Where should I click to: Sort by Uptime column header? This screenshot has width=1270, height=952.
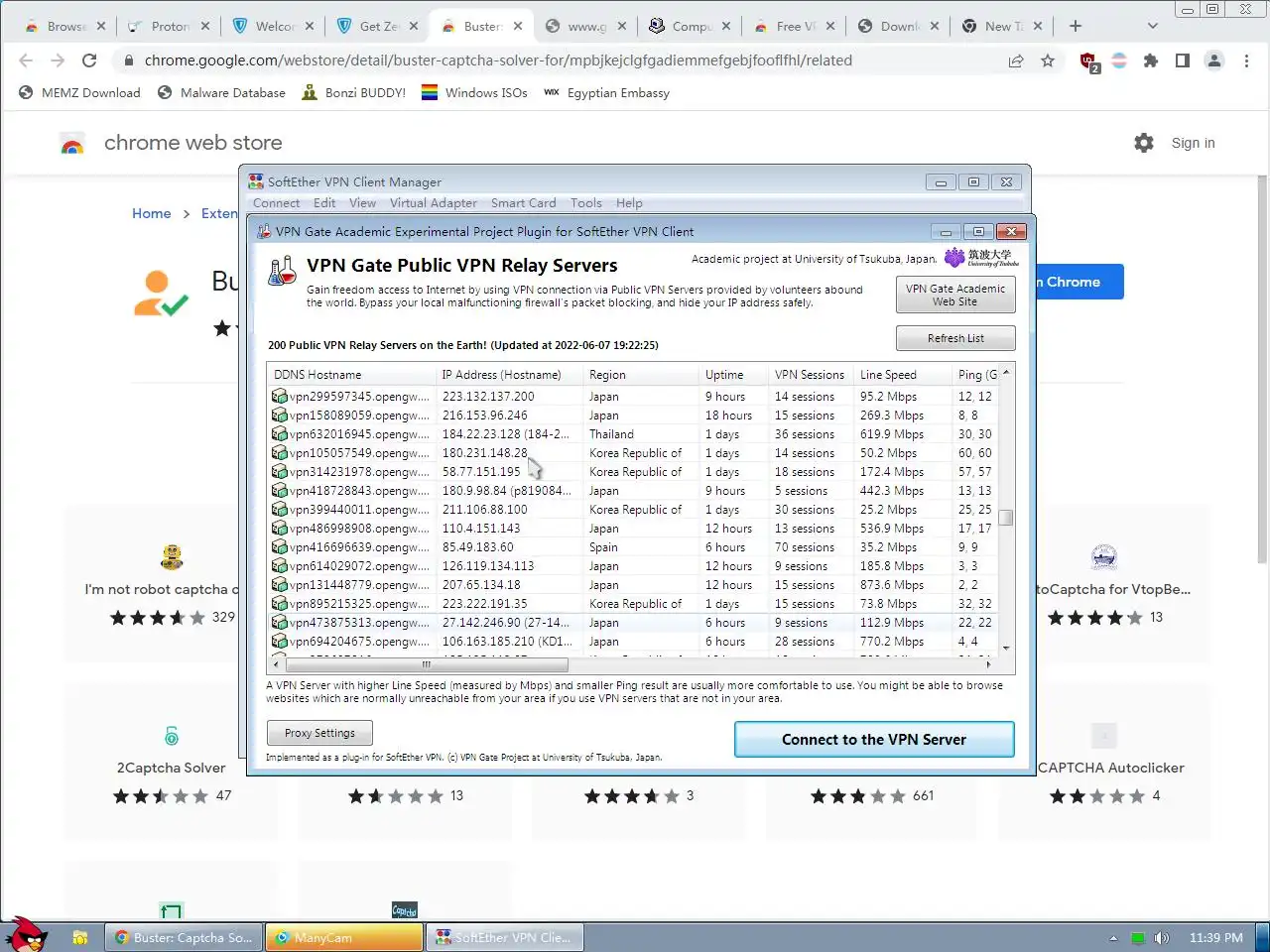coord(733,374)
